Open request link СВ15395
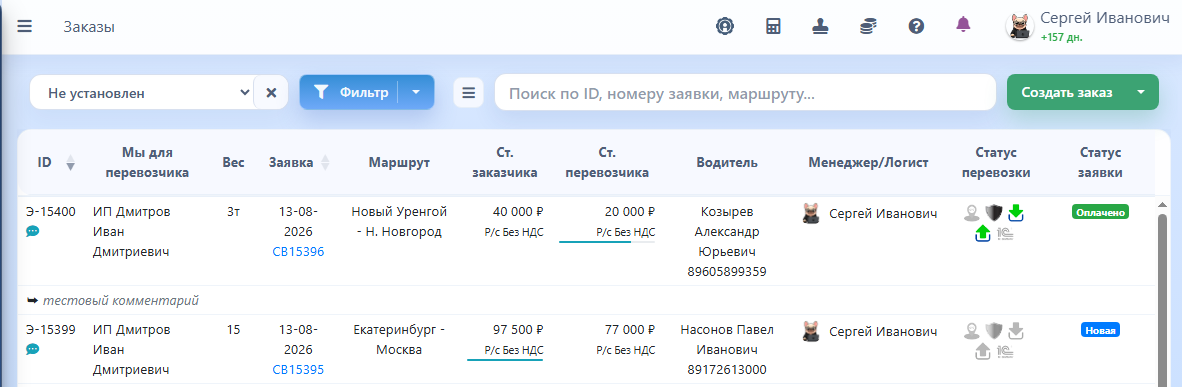The height and width of the screenshot is (387, 1182). (x=299, y=370)
